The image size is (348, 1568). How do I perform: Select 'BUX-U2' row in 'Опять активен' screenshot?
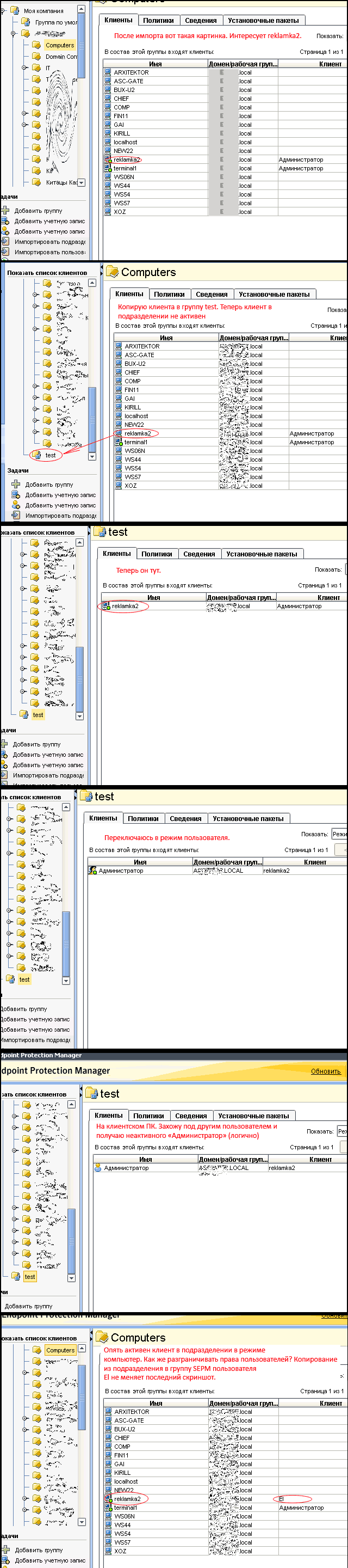tap(226, 1429)
